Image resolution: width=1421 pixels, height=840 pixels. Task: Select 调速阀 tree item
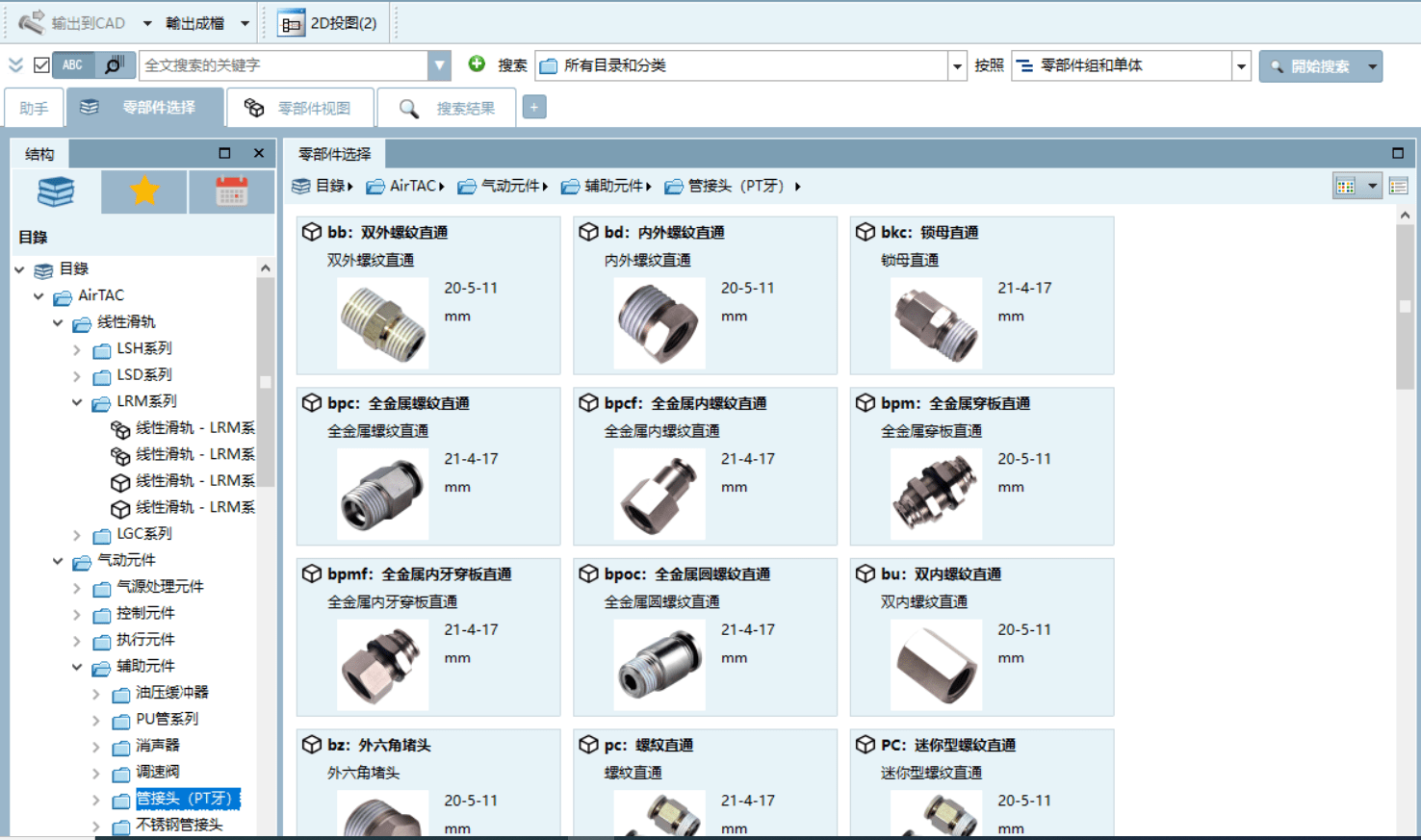pos(158,772)
